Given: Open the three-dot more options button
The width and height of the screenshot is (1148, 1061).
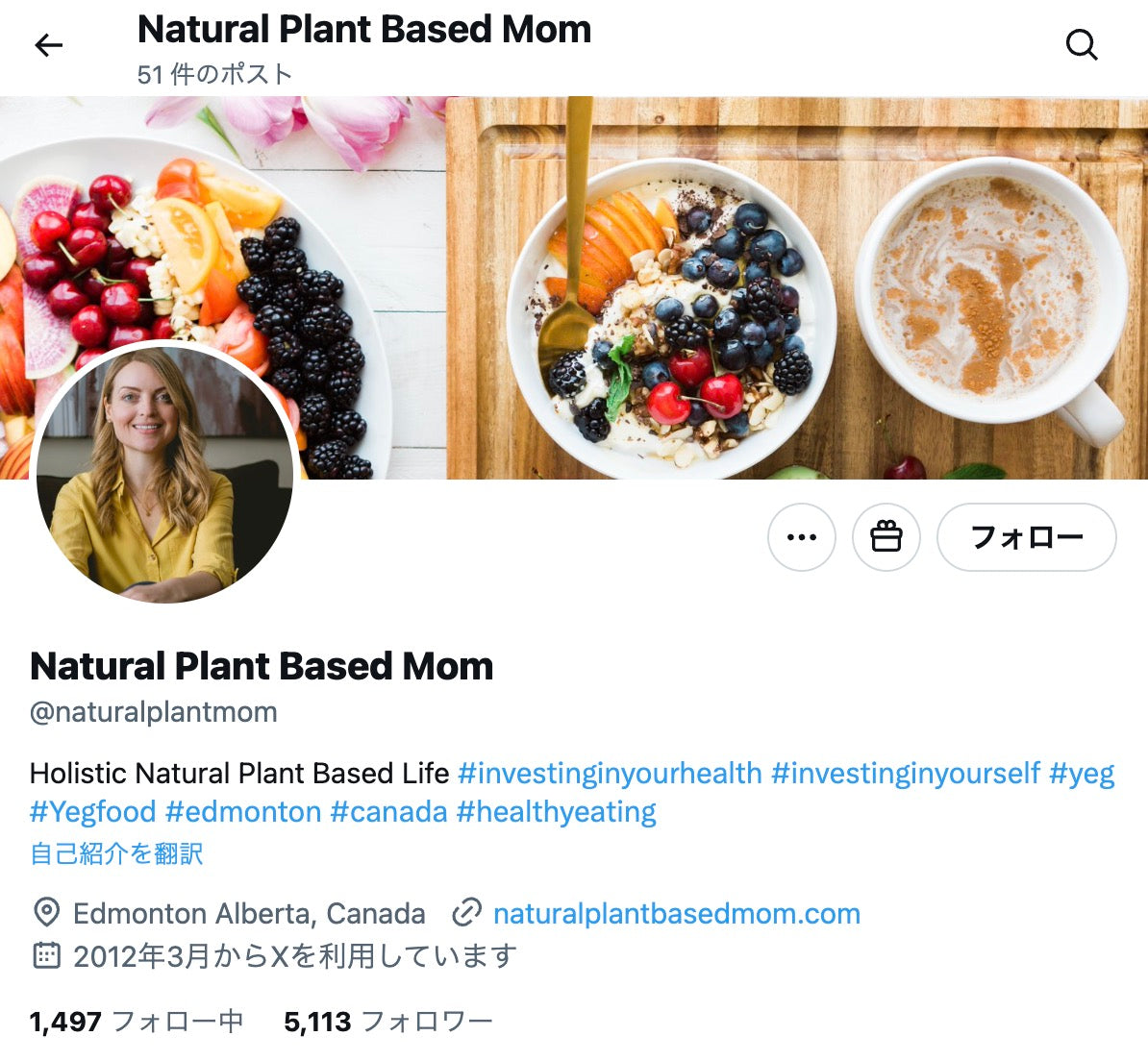Looking at the screenshot, I should point(802,537).
